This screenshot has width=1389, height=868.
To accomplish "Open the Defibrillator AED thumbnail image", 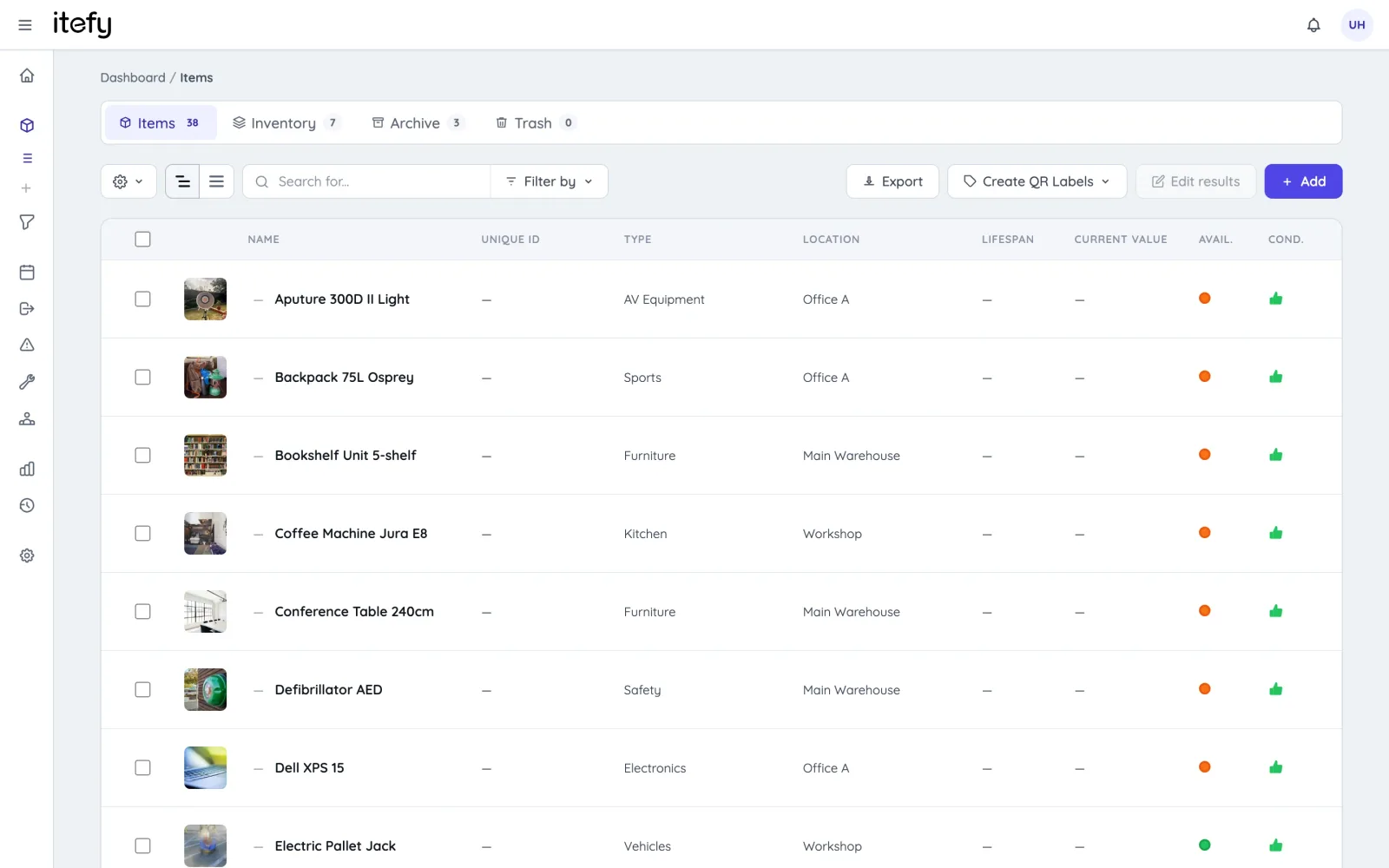I will (x=206, y=689).
